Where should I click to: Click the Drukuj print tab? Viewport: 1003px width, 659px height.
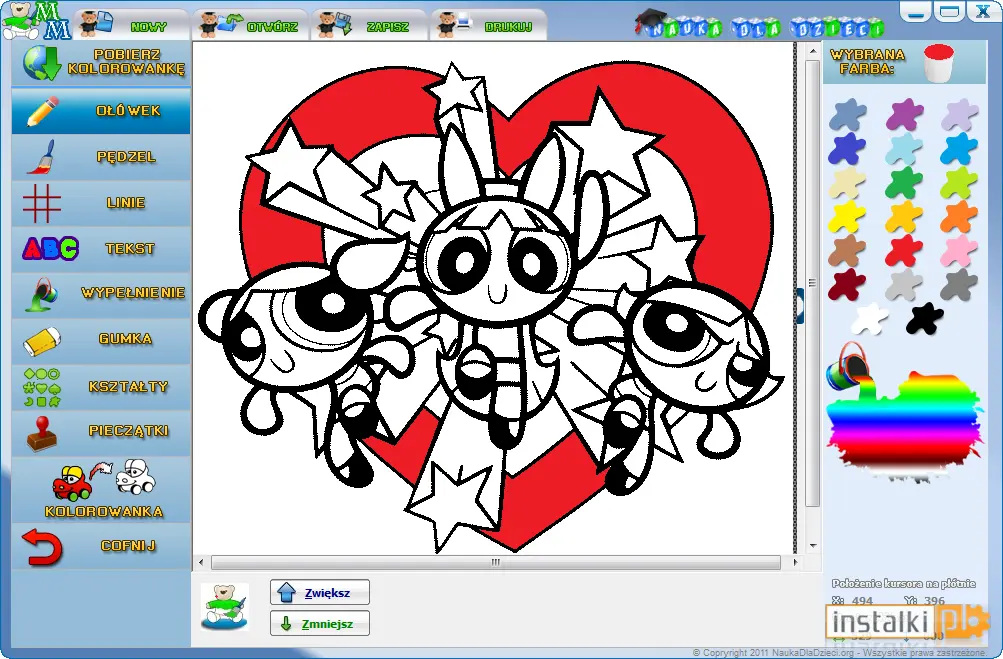pos(488,25)
